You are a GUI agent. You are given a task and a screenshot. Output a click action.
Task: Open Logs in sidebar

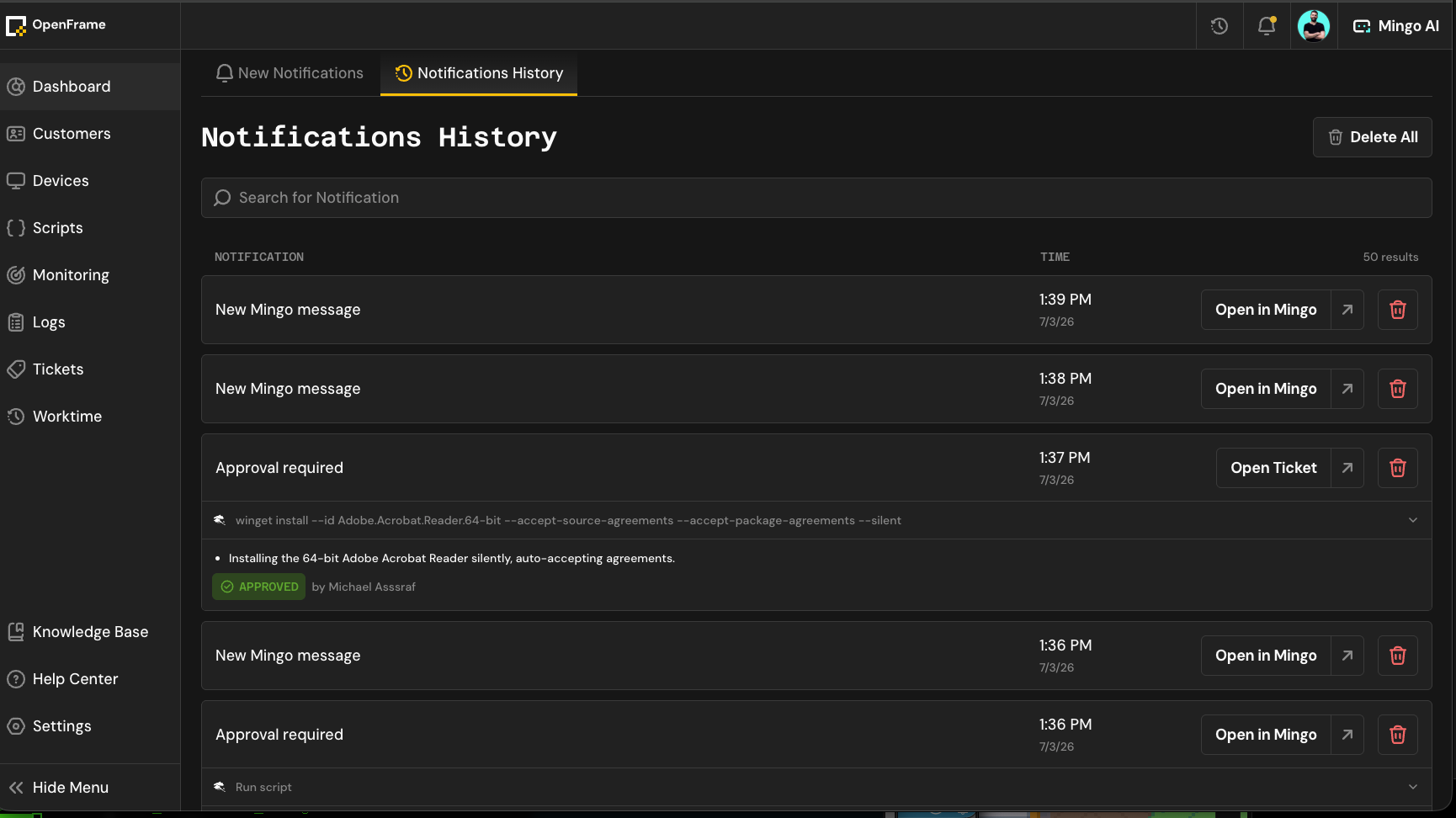pos(90,322)
